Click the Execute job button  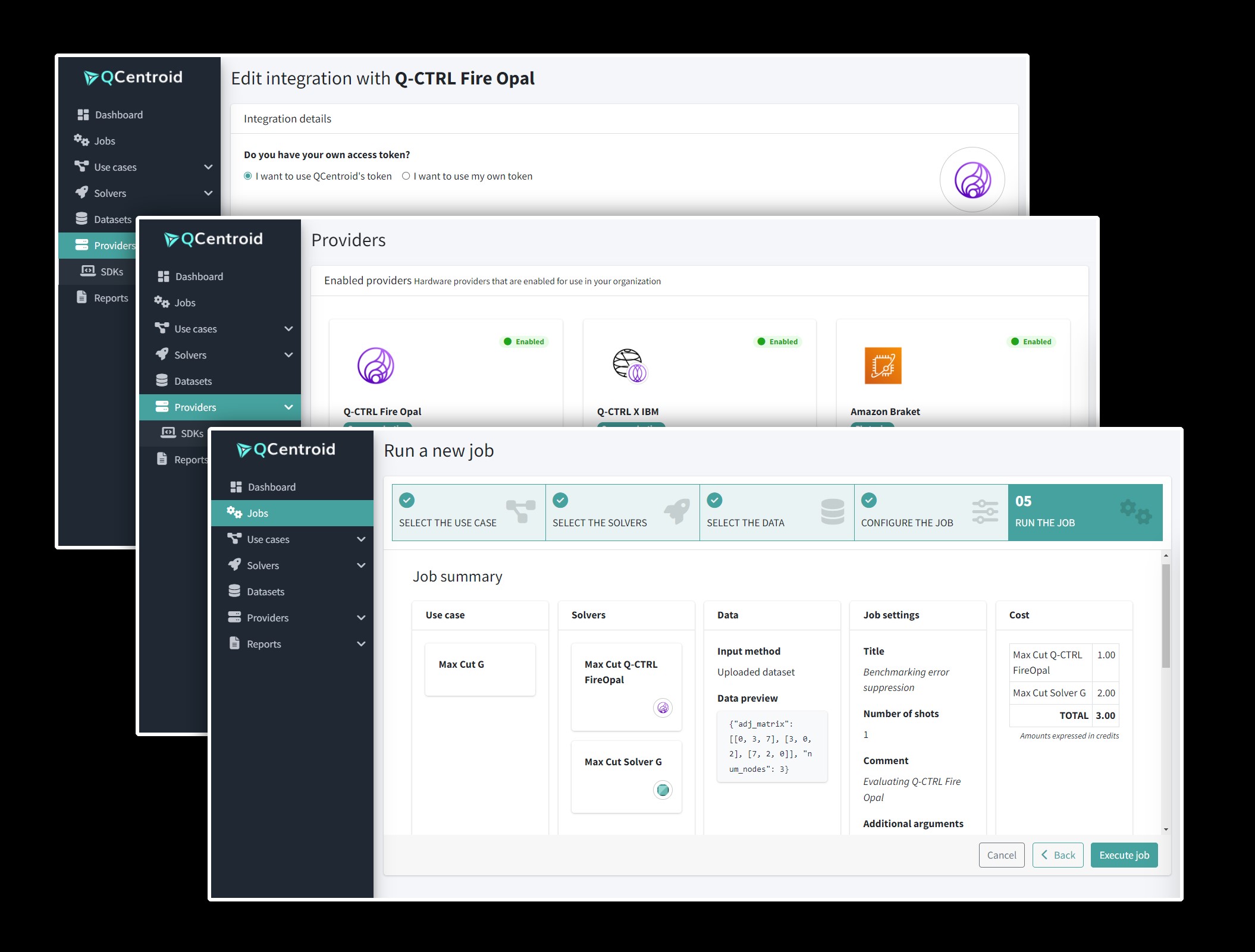click(x=1124, y=855)
